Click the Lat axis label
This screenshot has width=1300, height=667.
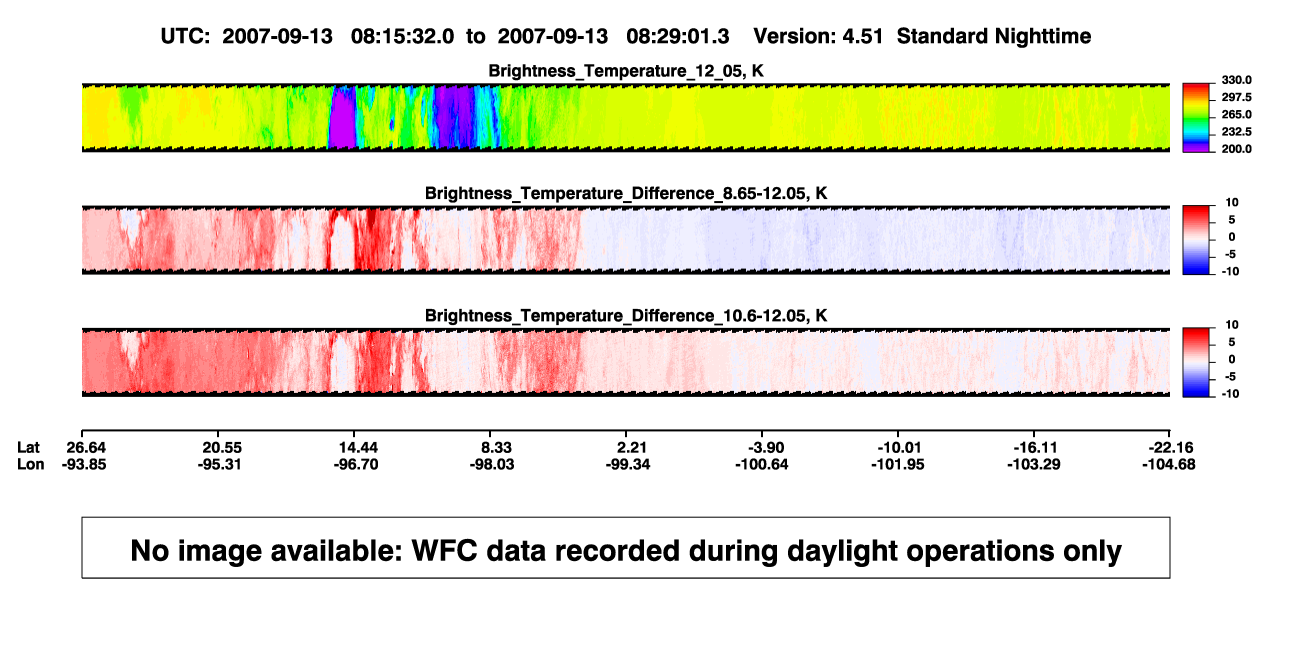(30, 446)
